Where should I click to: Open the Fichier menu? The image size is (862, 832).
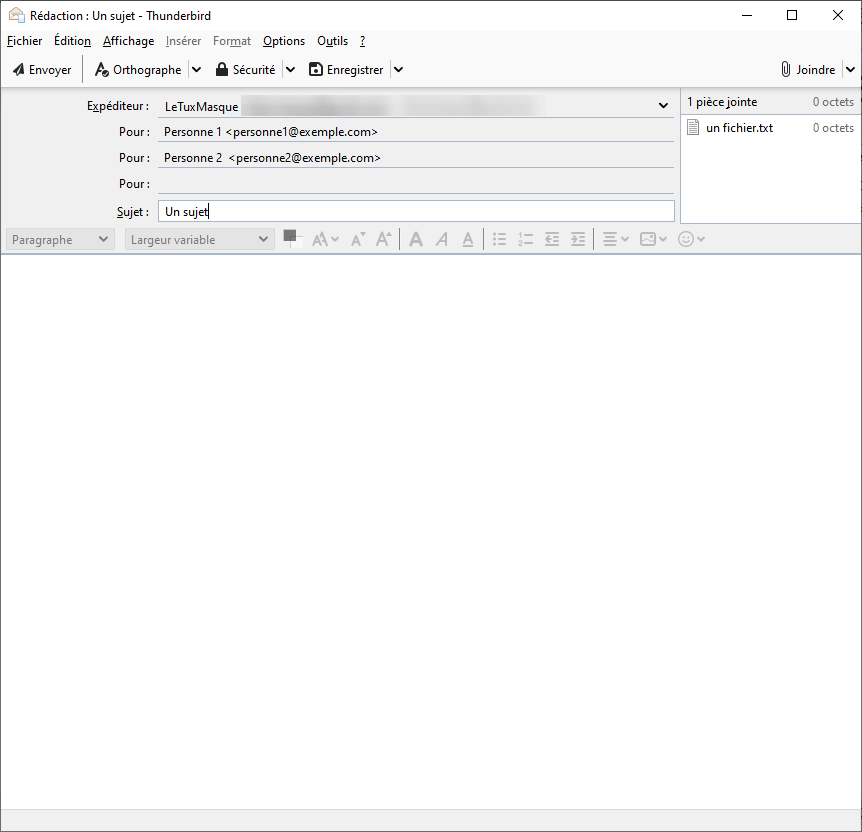(x=24, y=41)
